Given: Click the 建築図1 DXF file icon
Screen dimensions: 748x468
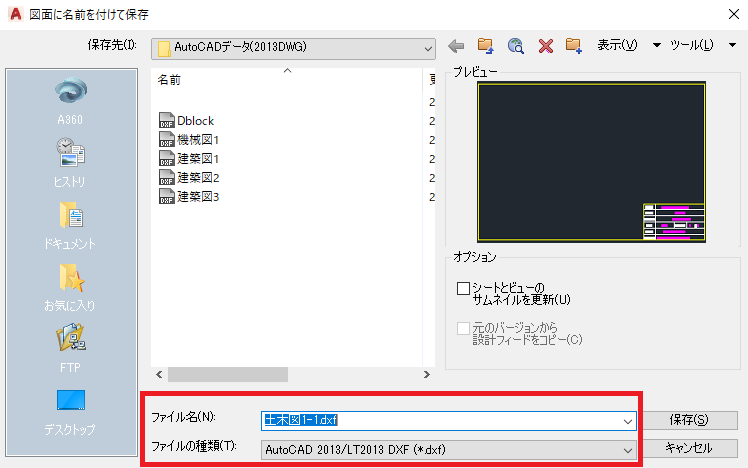Looking at the screenshot, I should tap(166, 158).
